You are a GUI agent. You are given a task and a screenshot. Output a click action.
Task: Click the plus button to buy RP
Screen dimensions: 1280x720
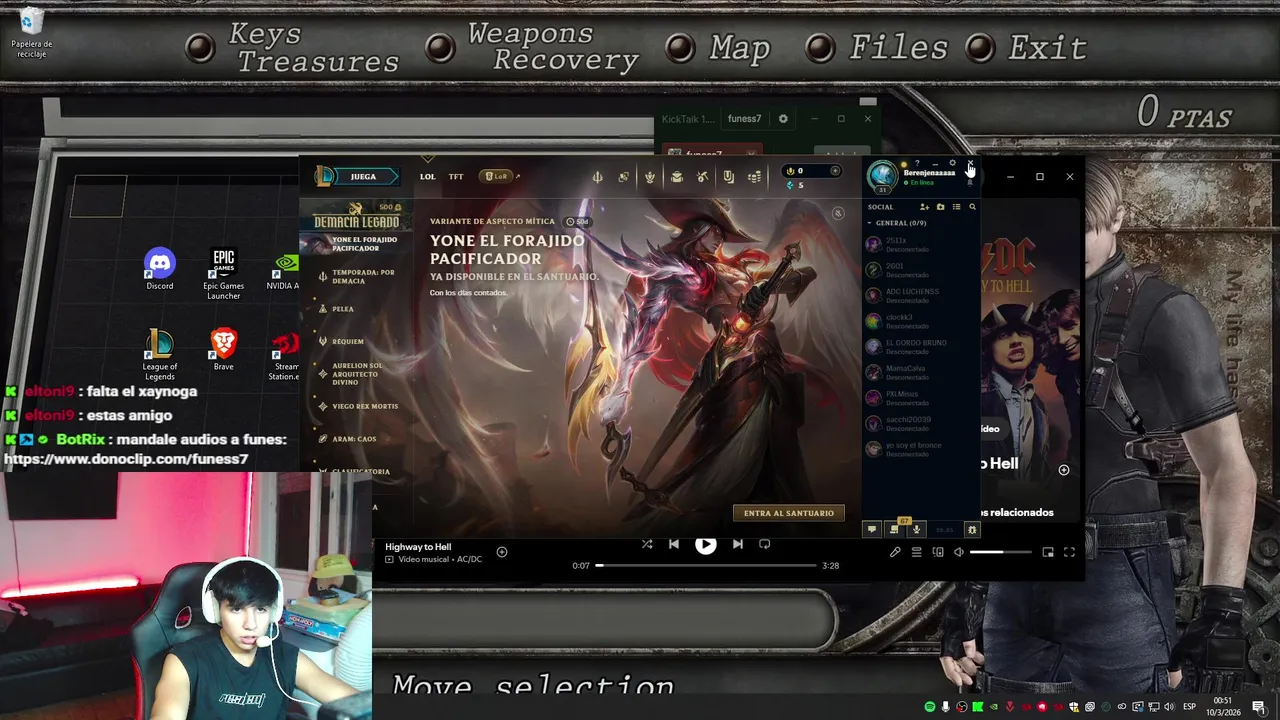(x=835, y=171)
